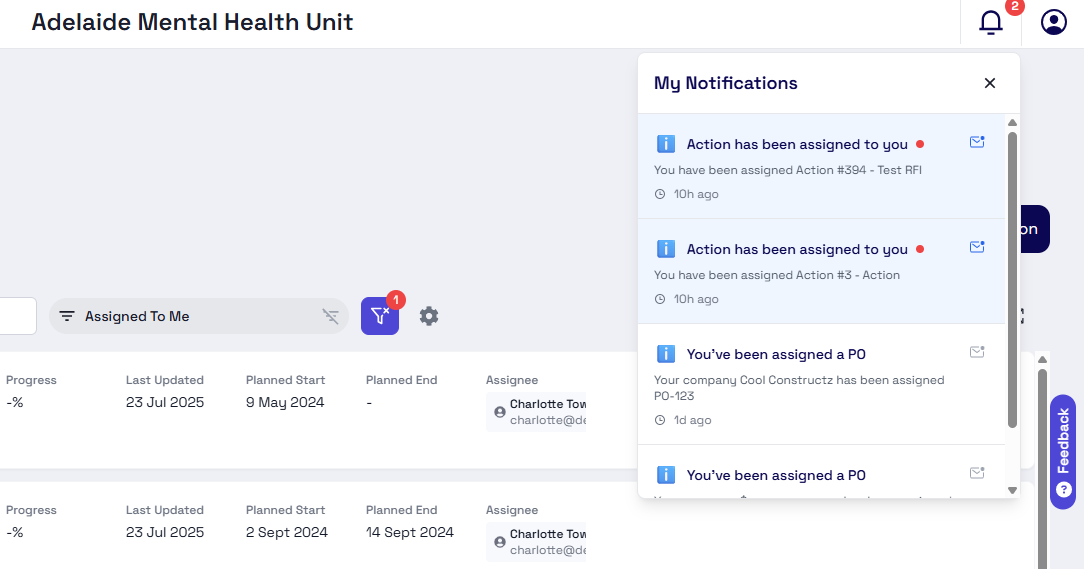Click the question mark icon on Feedback
The width and height of the screenshot is (1084, 569).
[1064, 490]
